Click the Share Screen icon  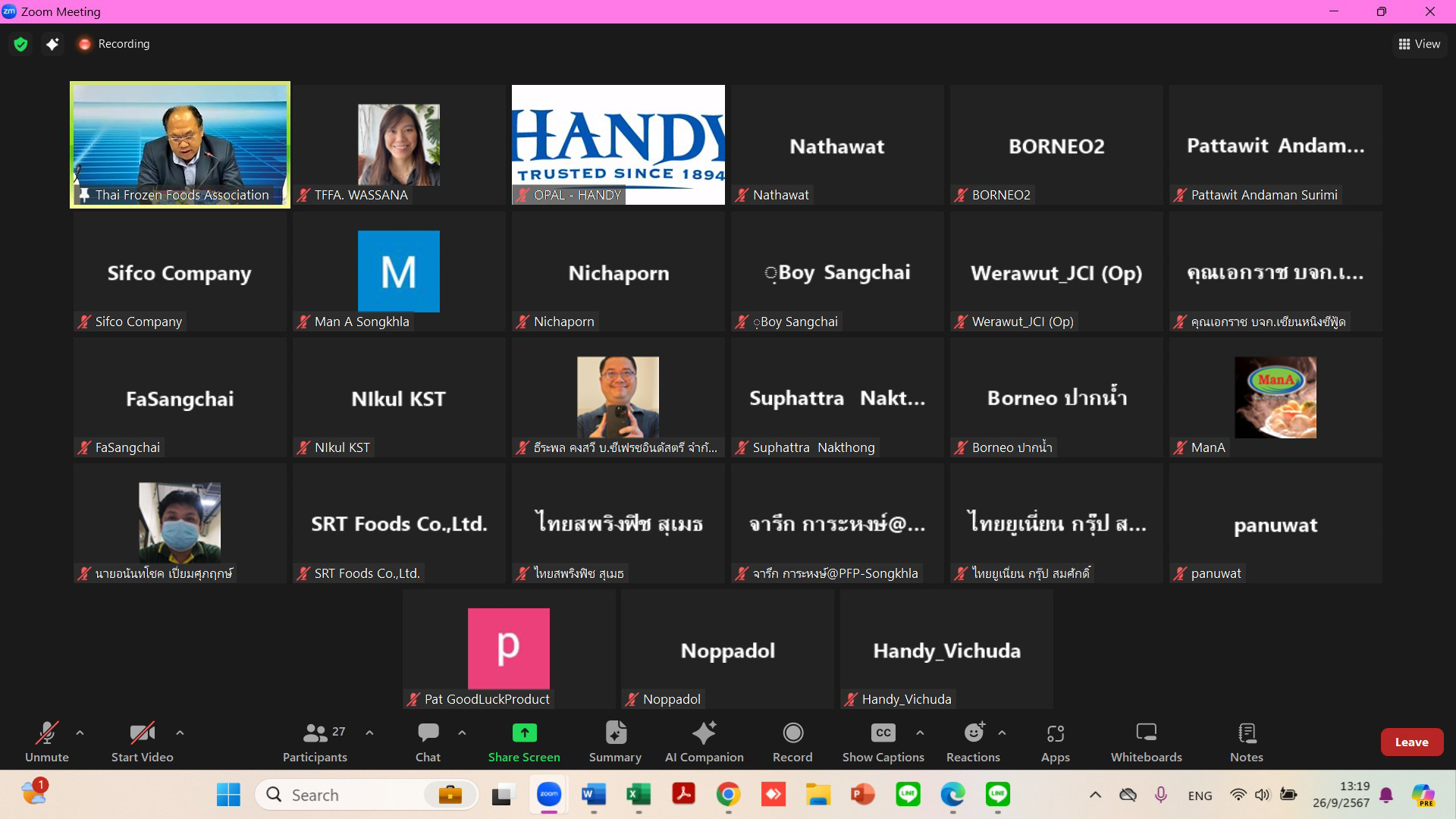point(524,733)
